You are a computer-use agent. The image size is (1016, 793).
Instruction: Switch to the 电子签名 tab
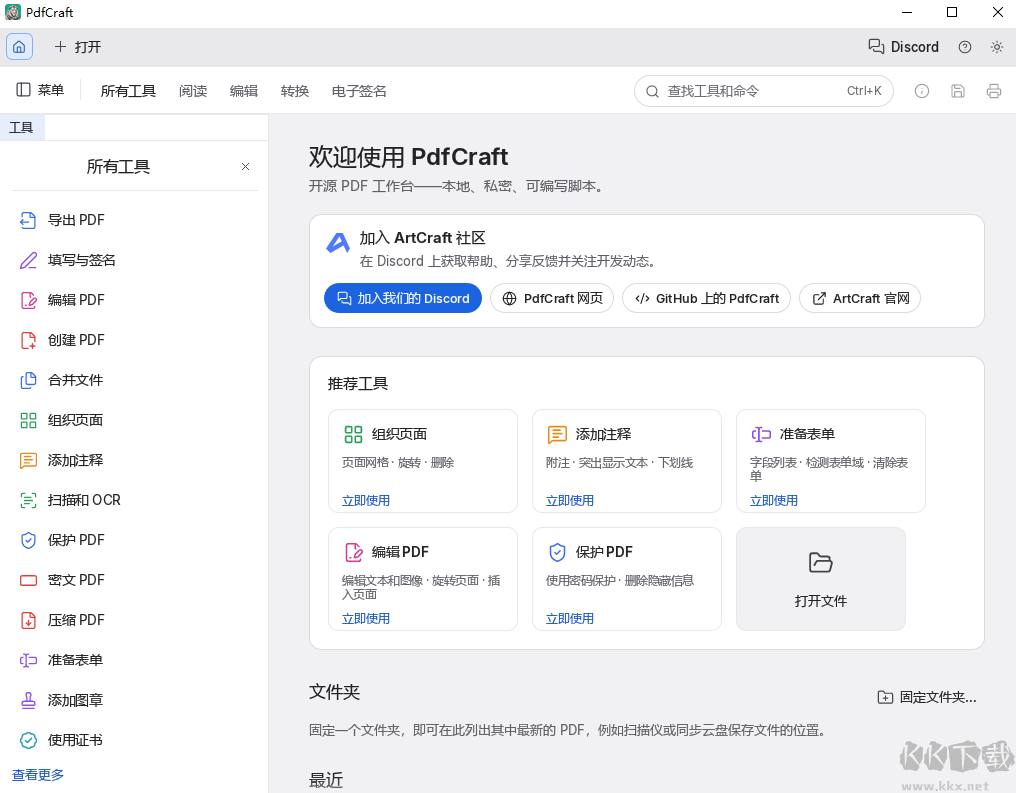[x=359, y=91]
